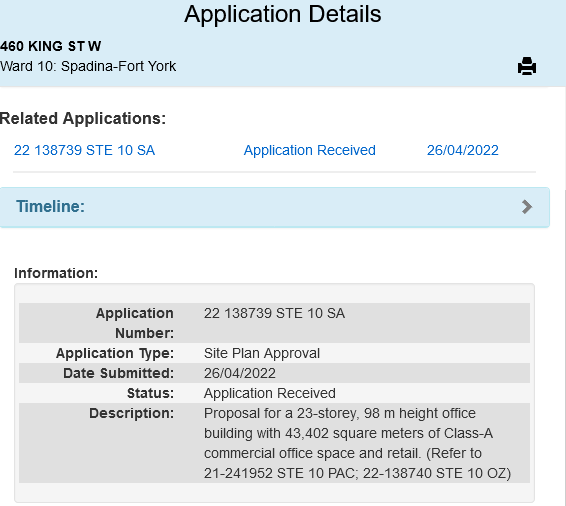Select Status value Application Received
This screenshot has width=566, height=506.
click(x=270, y=393)
